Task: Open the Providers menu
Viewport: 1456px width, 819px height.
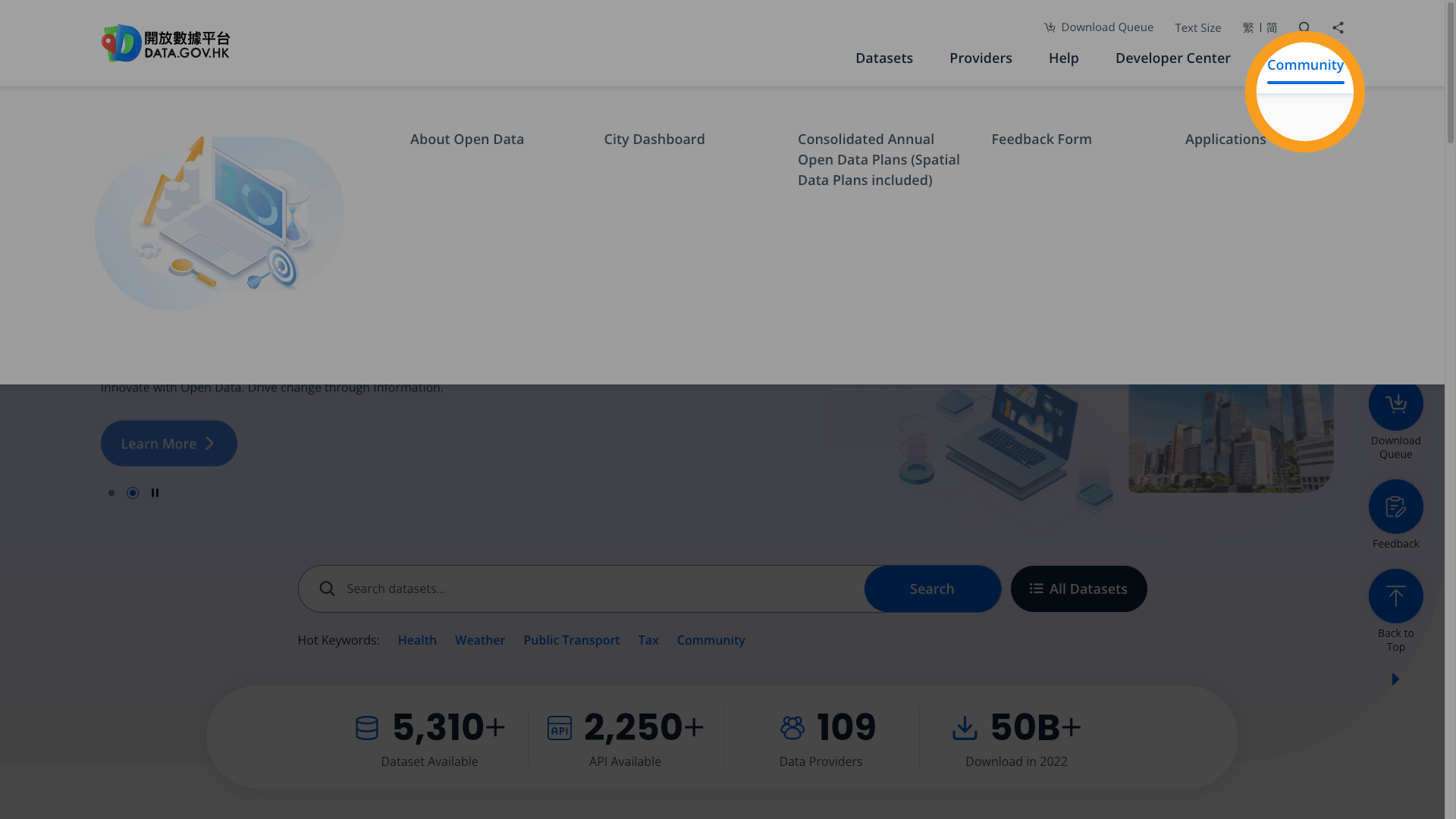Action: pos(981,58)
